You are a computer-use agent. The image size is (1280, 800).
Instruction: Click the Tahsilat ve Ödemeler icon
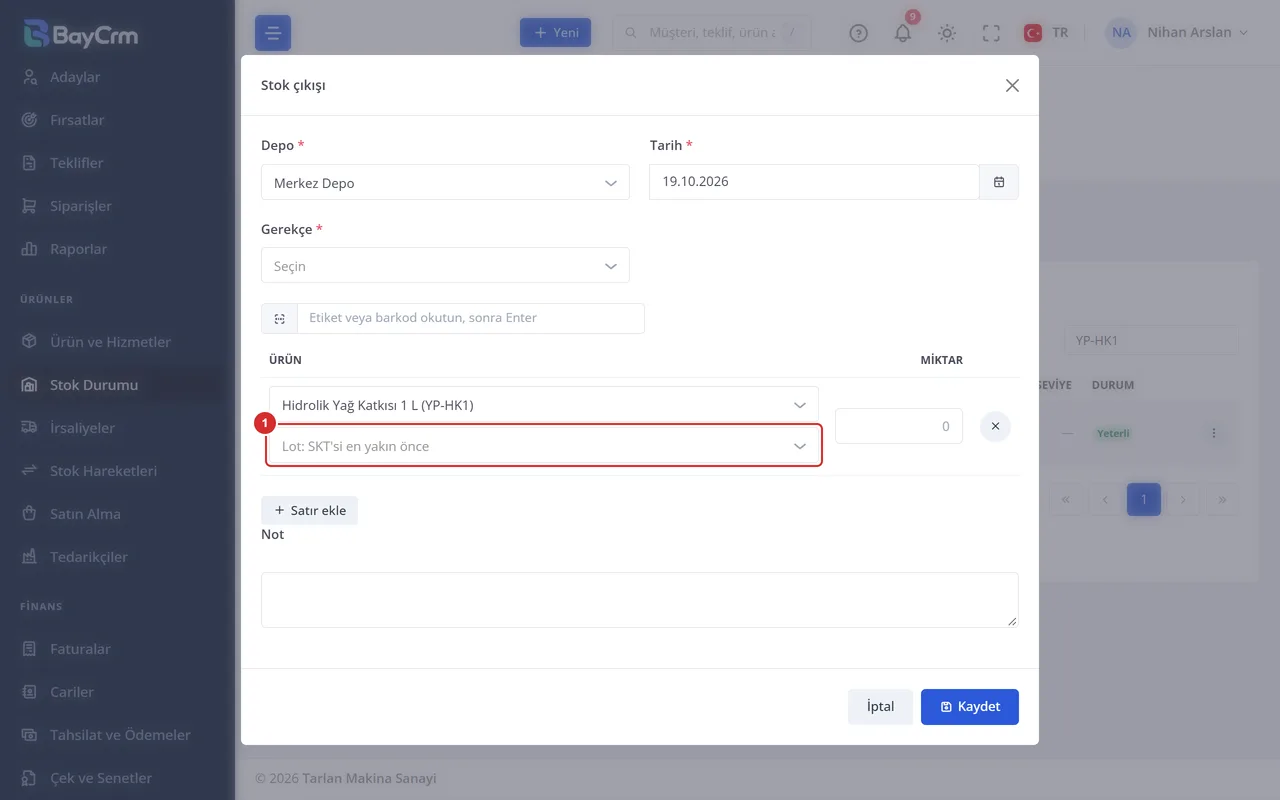pyautogui.click(x=30, y=735)
